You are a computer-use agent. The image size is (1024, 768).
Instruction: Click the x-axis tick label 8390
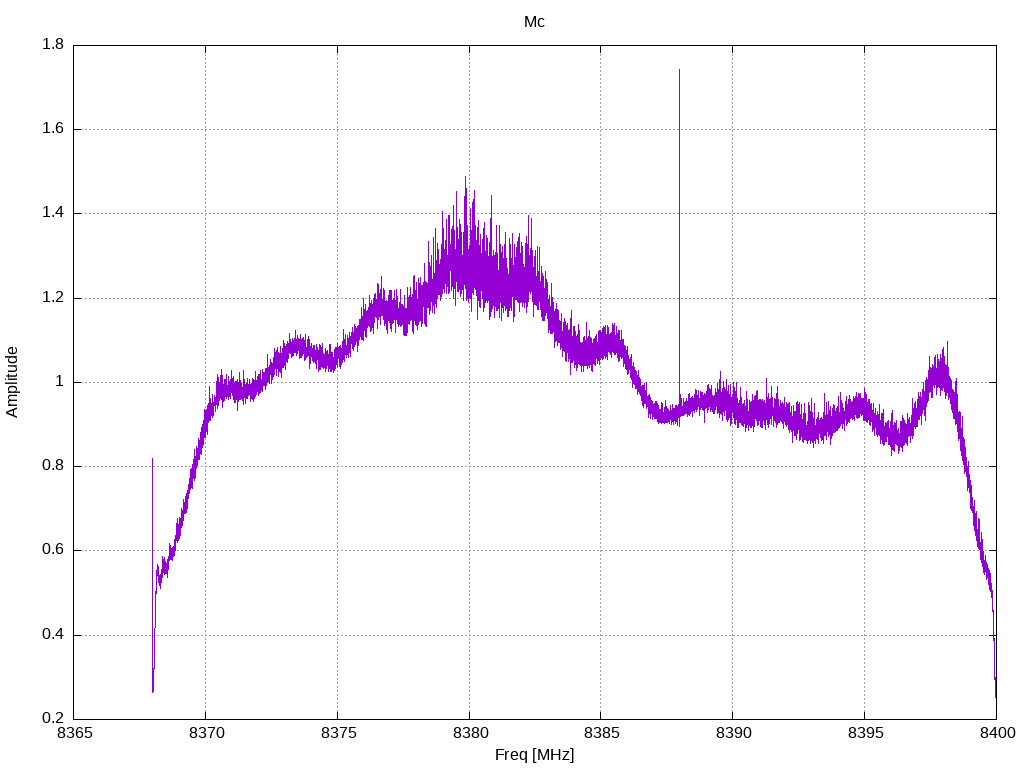(x=733, y=733)
